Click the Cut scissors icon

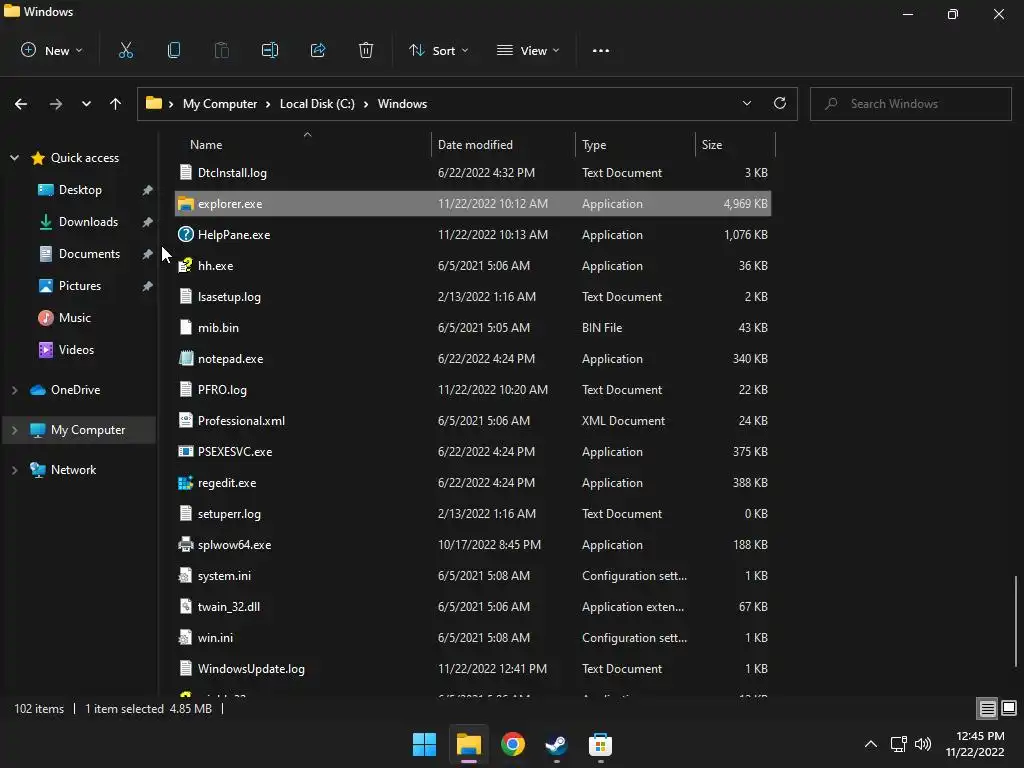click(125, 50)
